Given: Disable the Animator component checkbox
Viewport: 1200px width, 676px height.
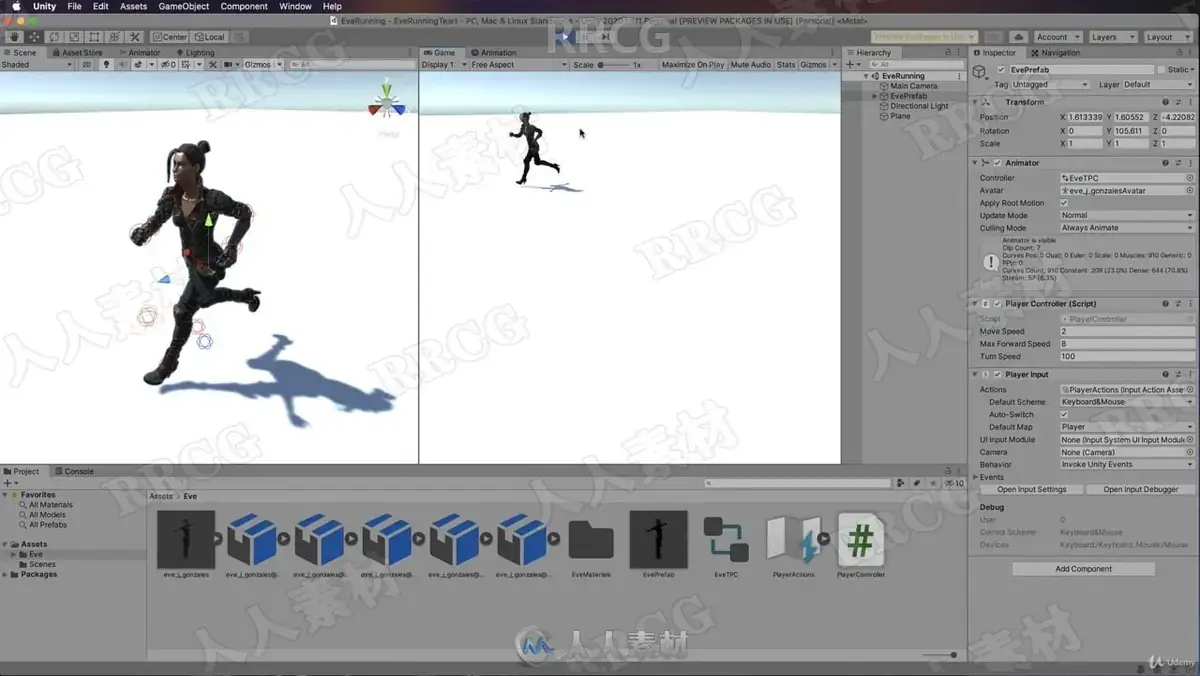Looking at the screenshot, I should click(x=997, y=163).
